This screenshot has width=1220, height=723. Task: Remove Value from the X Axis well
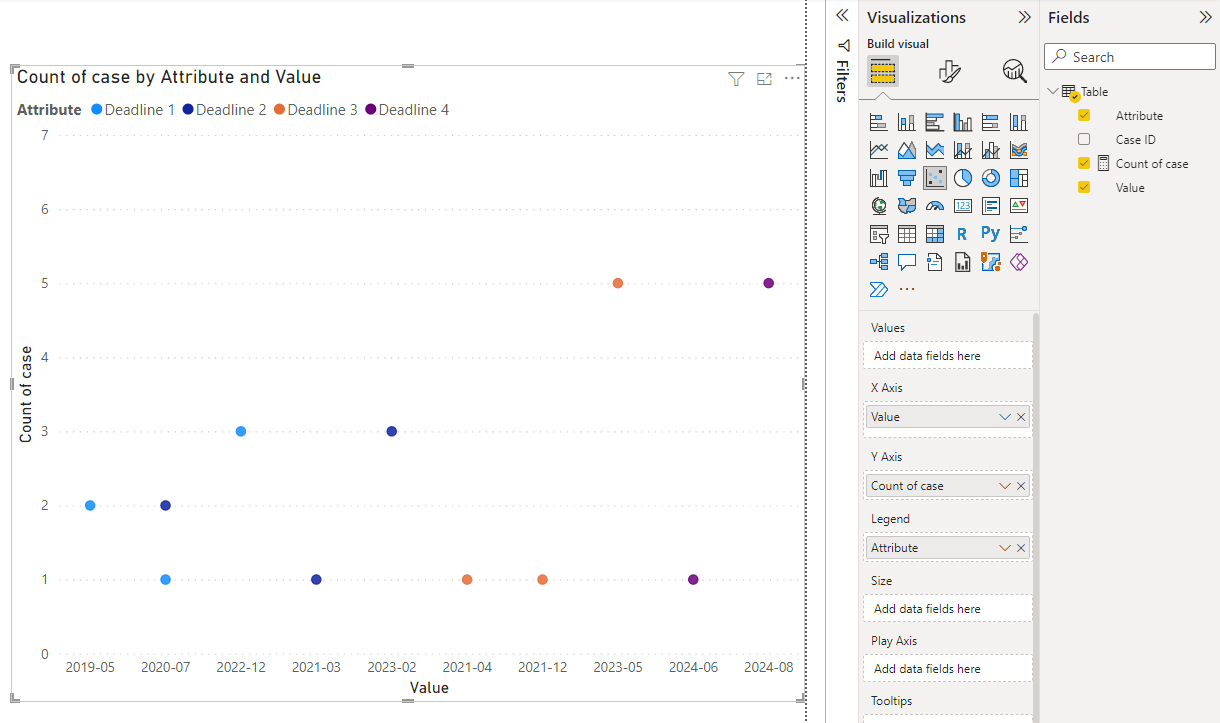click(x=1021, y=417)
